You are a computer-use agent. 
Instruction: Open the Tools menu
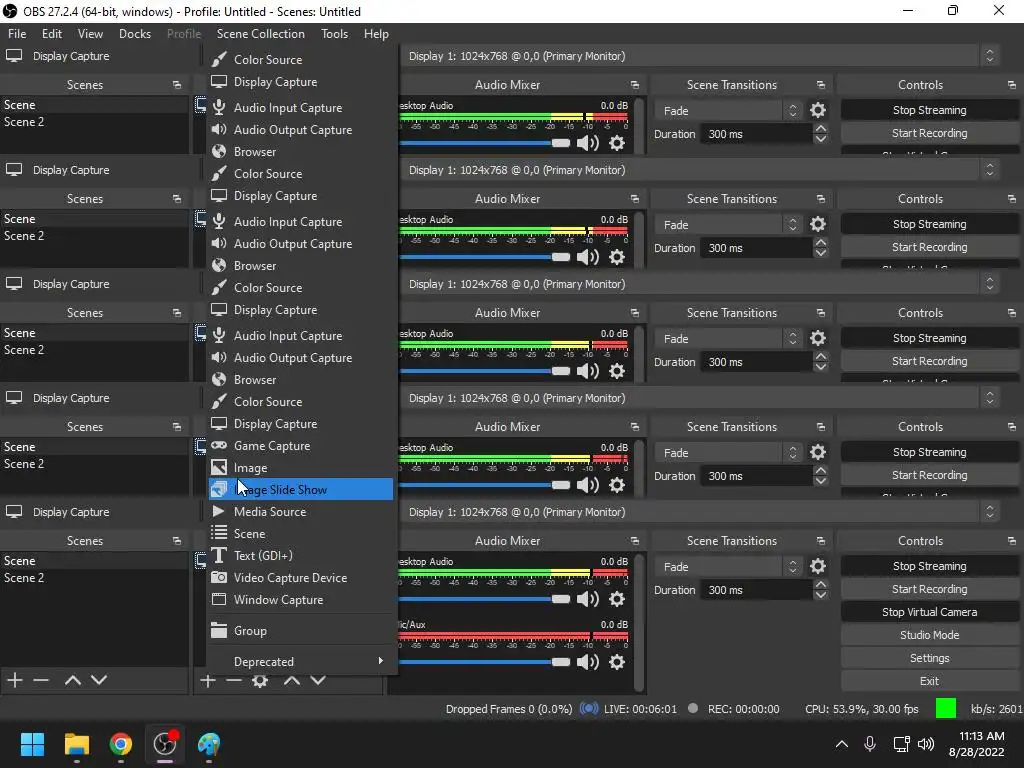pos(334,34)
